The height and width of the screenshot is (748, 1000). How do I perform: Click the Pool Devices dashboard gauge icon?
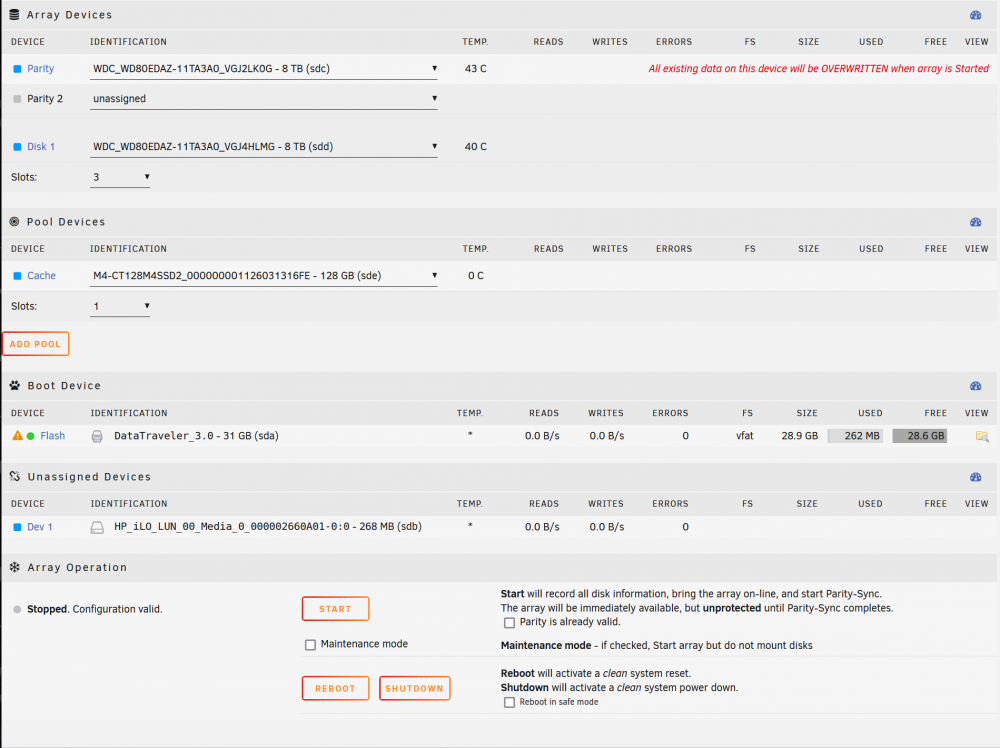pos(975,223)
